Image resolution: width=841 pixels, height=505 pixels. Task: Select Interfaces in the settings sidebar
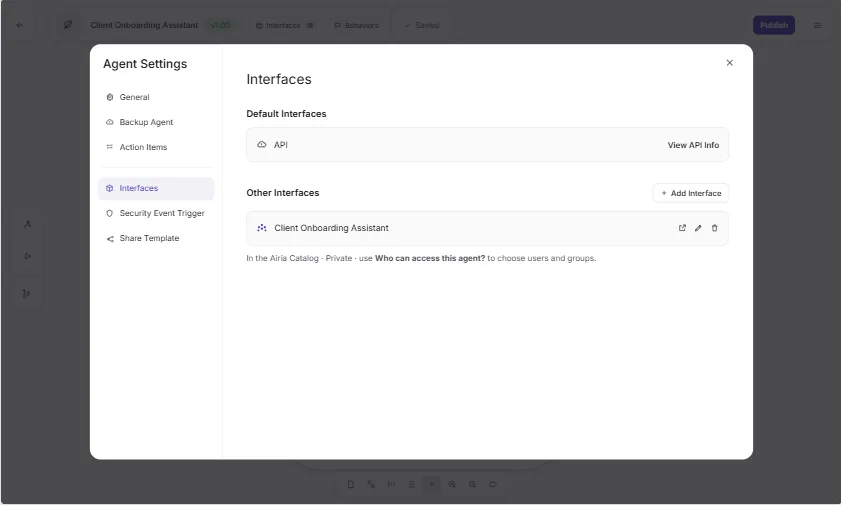pos(156,188)
